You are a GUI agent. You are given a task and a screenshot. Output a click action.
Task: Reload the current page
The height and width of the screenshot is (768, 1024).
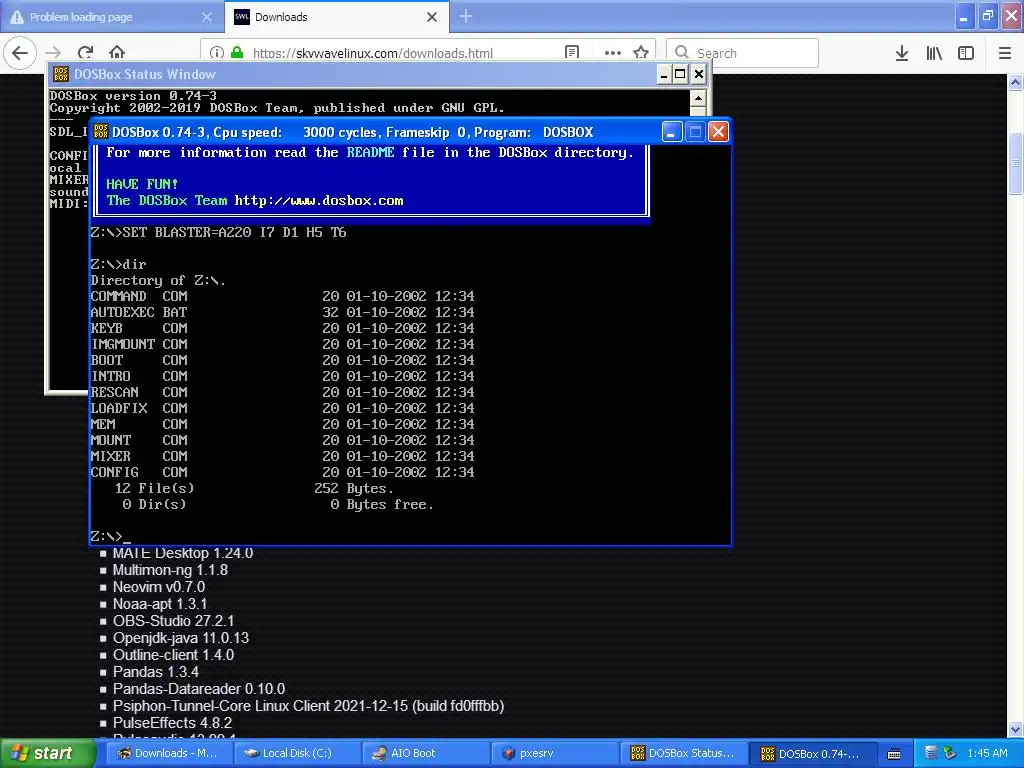click(x=86, y=53)
